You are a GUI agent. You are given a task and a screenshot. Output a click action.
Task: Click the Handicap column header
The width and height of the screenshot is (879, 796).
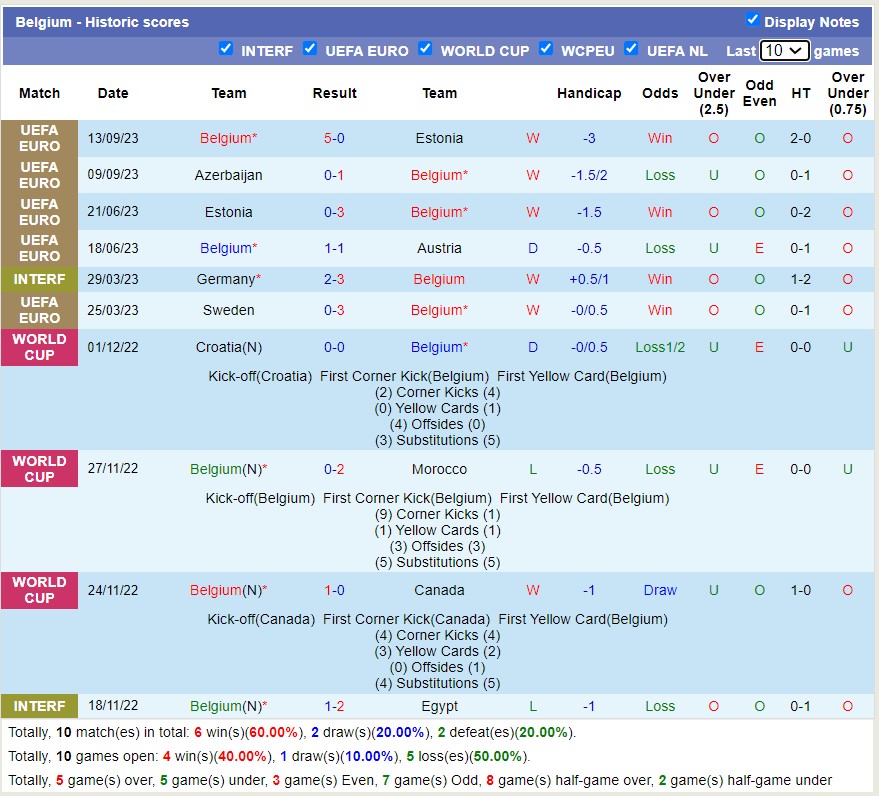(x=589, y=93)
